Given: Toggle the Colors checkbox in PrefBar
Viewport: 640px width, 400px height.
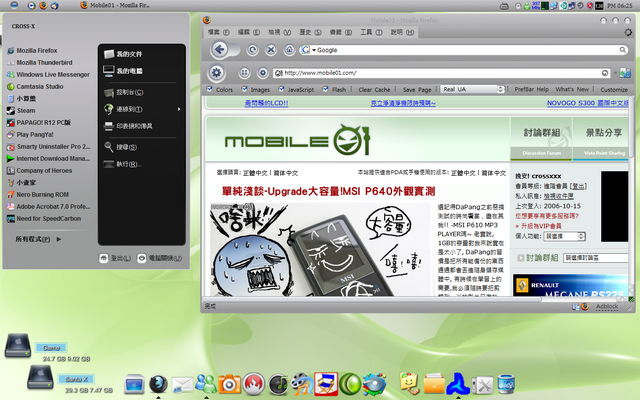Looking at the screenshot, I should (x=210, y=89).
